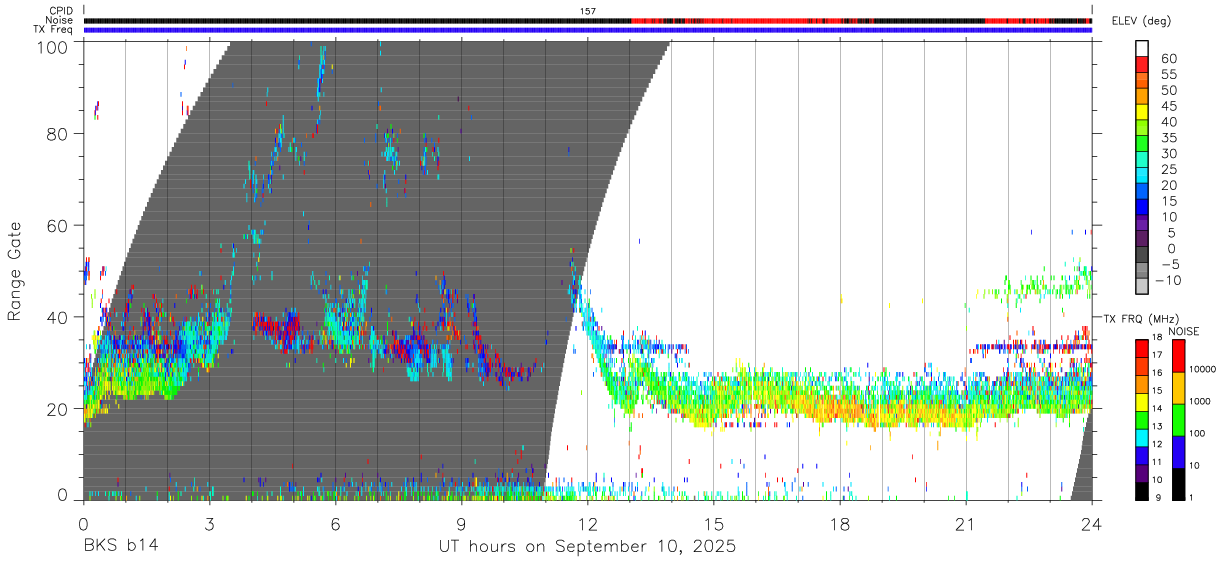Click the NOISE label 10000

(1203, 370)
